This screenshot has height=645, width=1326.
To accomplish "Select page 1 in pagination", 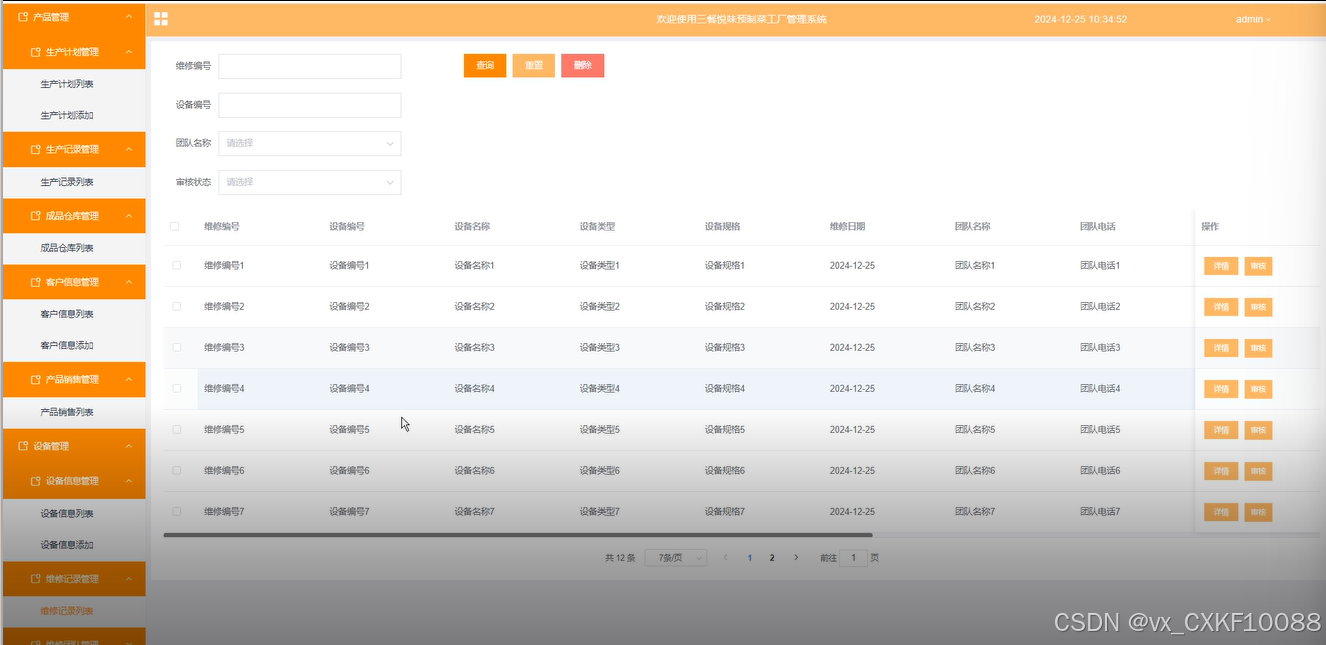I will click(750, 558).
